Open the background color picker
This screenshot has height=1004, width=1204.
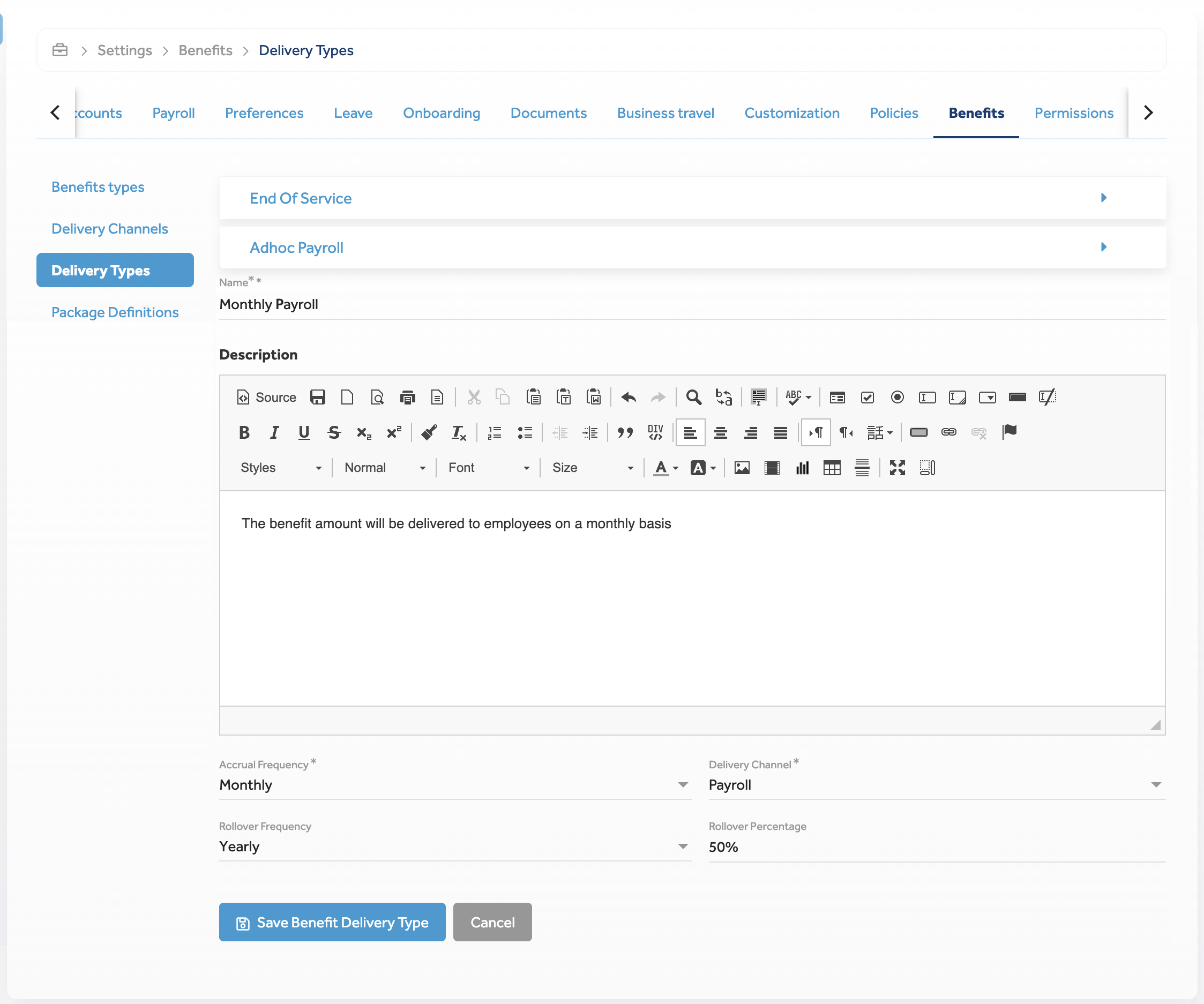704,468
